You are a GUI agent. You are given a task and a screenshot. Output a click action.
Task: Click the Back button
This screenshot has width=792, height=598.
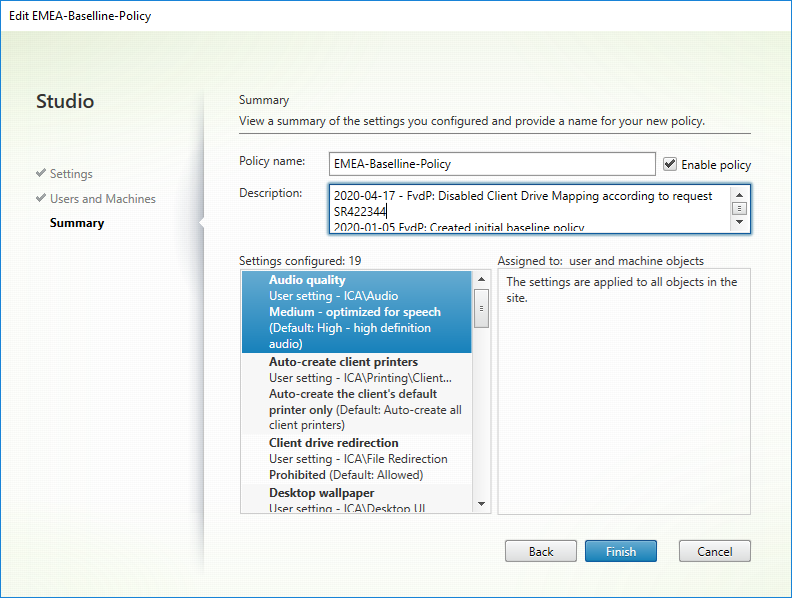(540, 551)
